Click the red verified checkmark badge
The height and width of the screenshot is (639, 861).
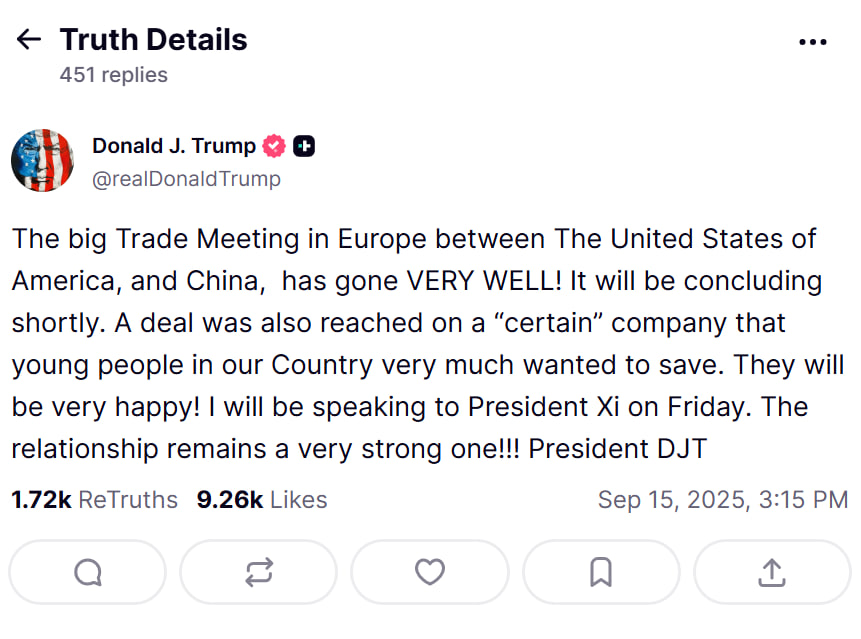click(x=274, y=146)
